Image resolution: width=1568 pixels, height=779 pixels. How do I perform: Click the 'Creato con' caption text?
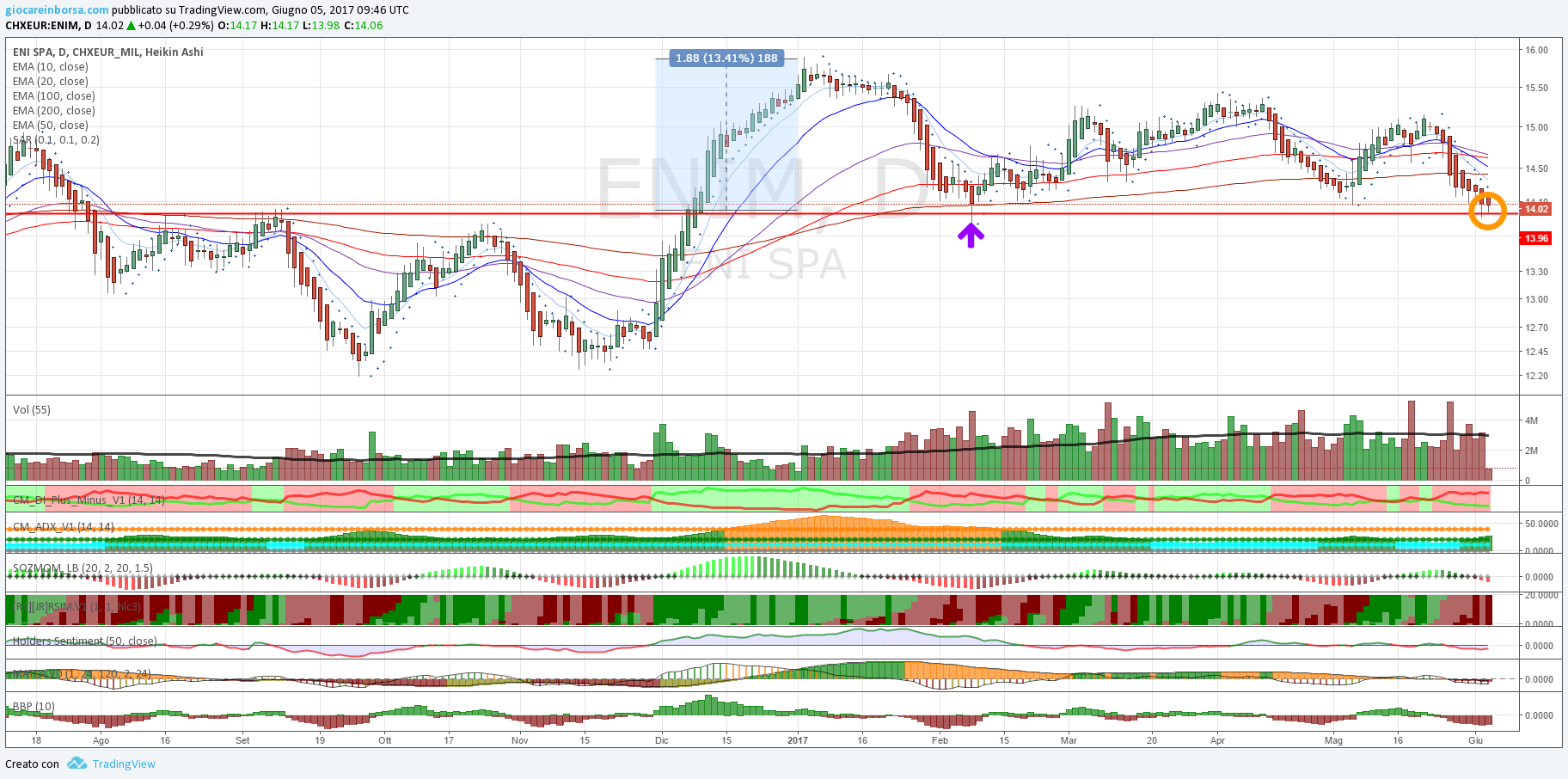pyautogui.click(x=33, y=764)
